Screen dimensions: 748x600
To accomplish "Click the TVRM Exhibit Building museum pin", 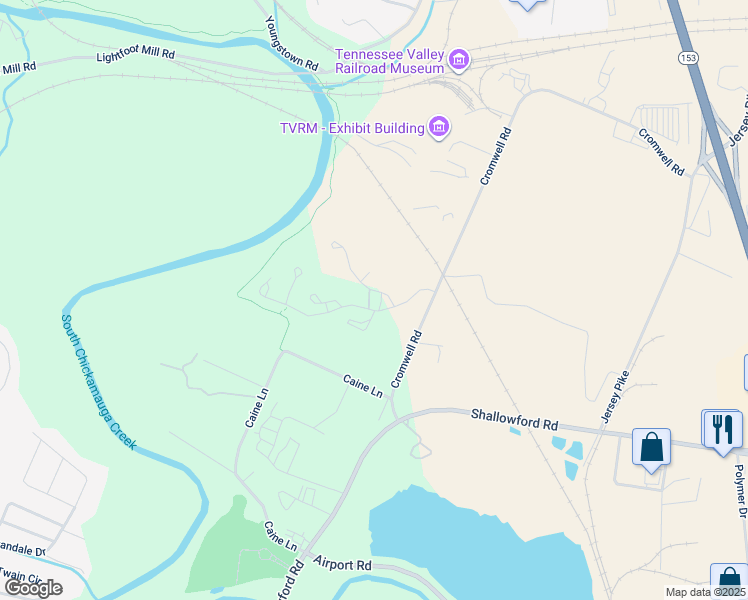I will (439, 127).
